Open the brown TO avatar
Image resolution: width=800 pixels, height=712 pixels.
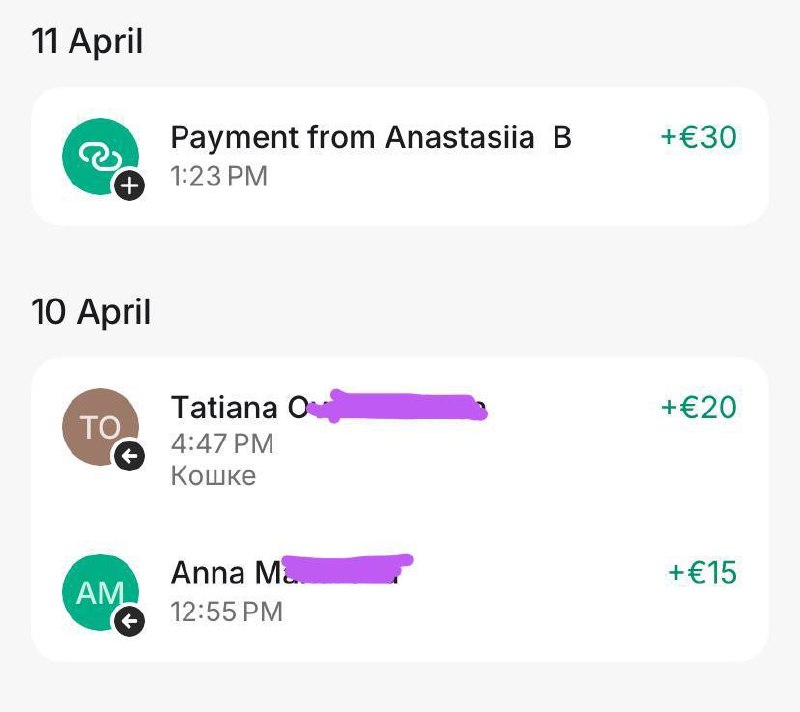99,427
